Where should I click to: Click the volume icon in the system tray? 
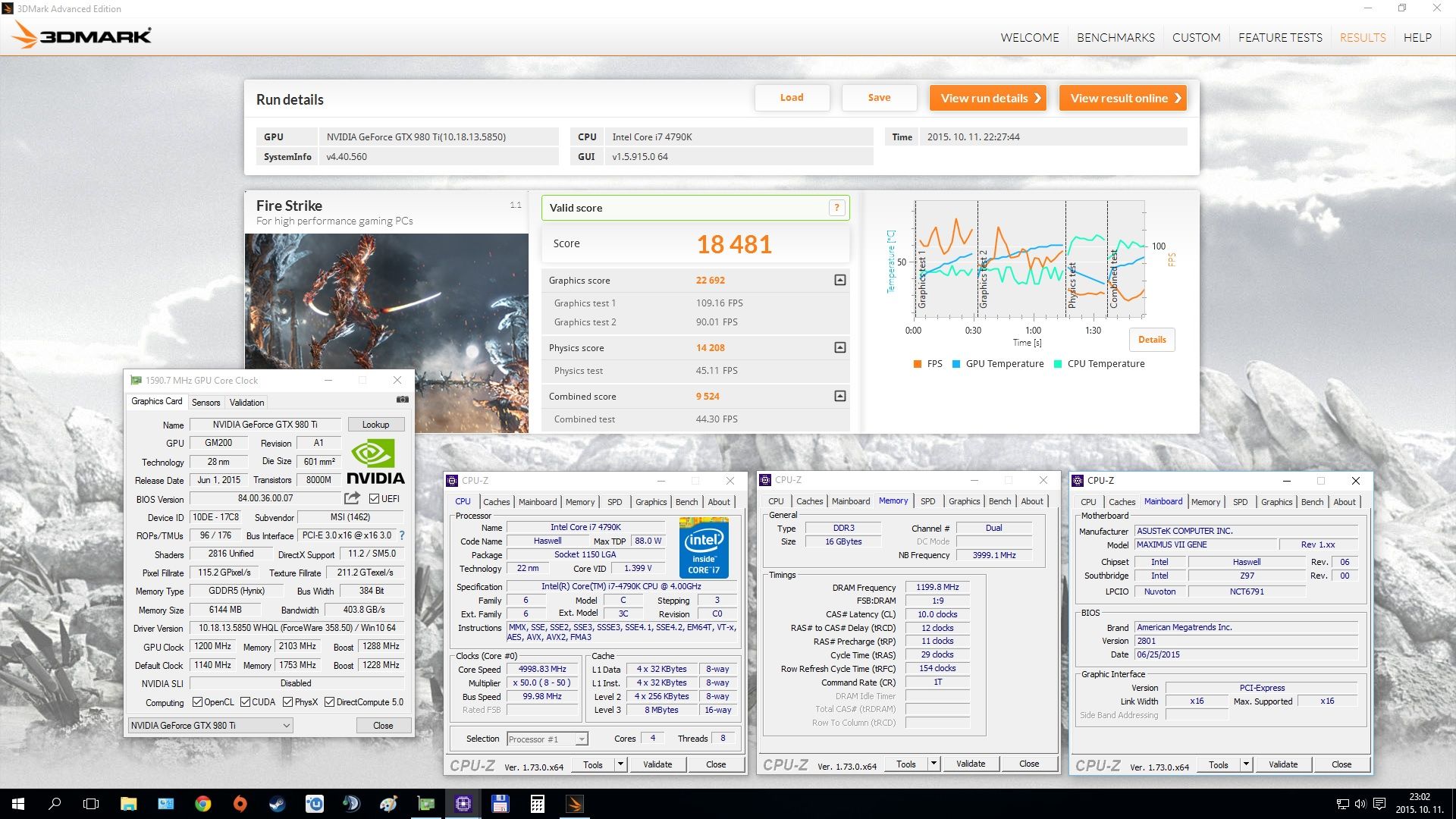point(1360,804)
